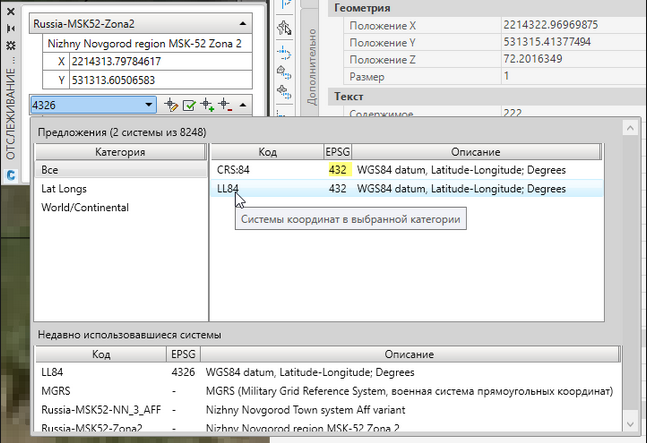This screenshot has height=443, width=647.
Task: Click the pencil edit icon beside the 4326 field
Action: click(171, 104)
